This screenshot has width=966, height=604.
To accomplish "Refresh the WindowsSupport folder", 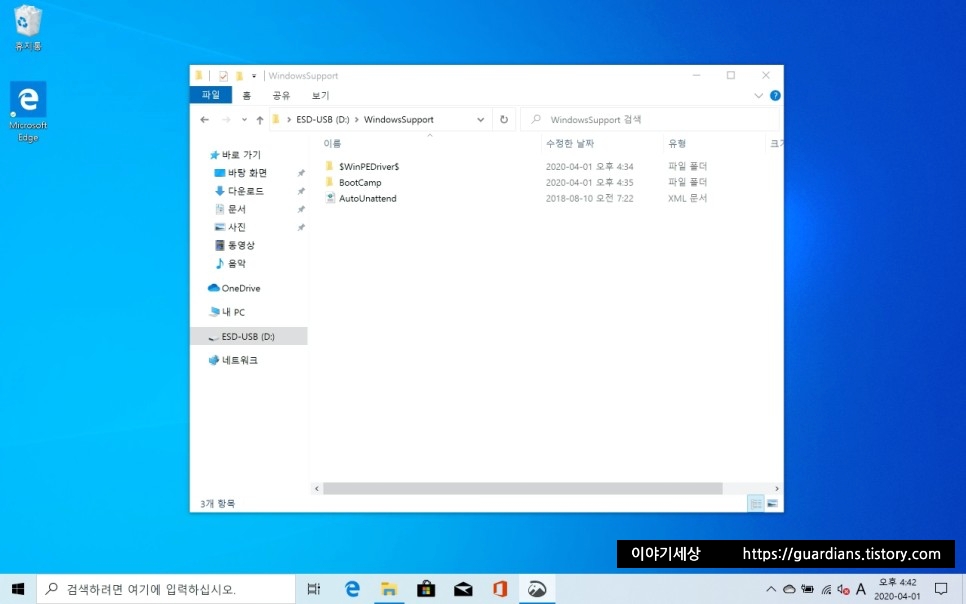I will 504,120.
